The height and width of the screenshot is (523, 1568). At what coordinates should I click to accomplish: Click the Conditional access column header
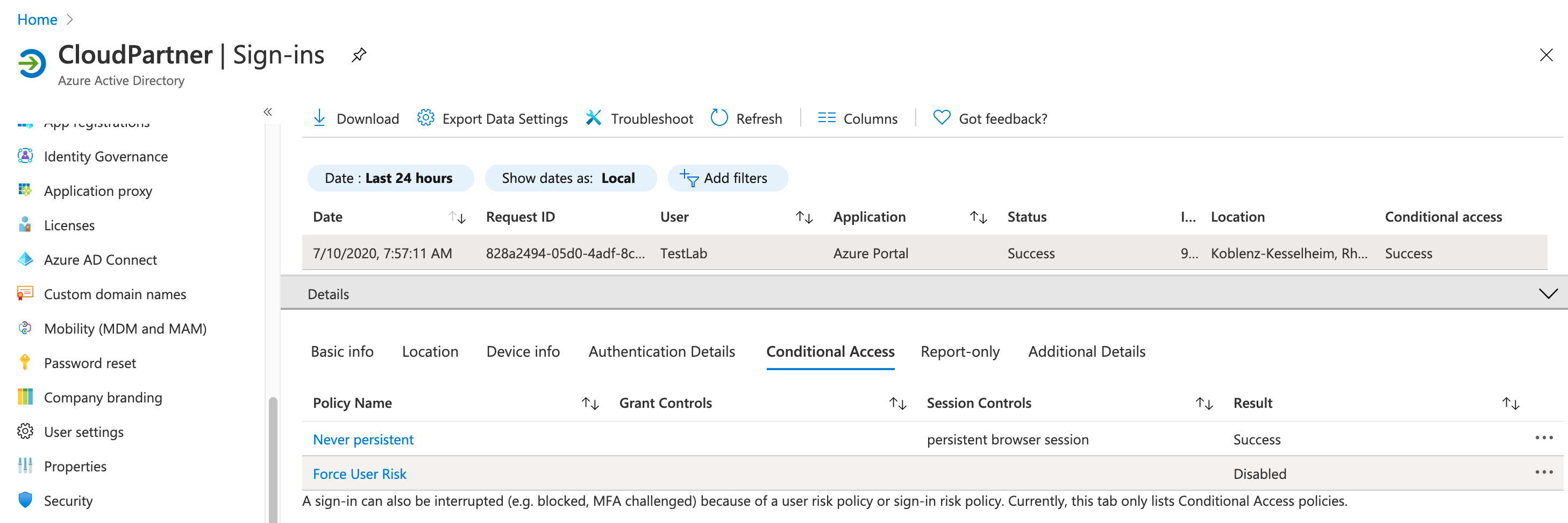1443,217
